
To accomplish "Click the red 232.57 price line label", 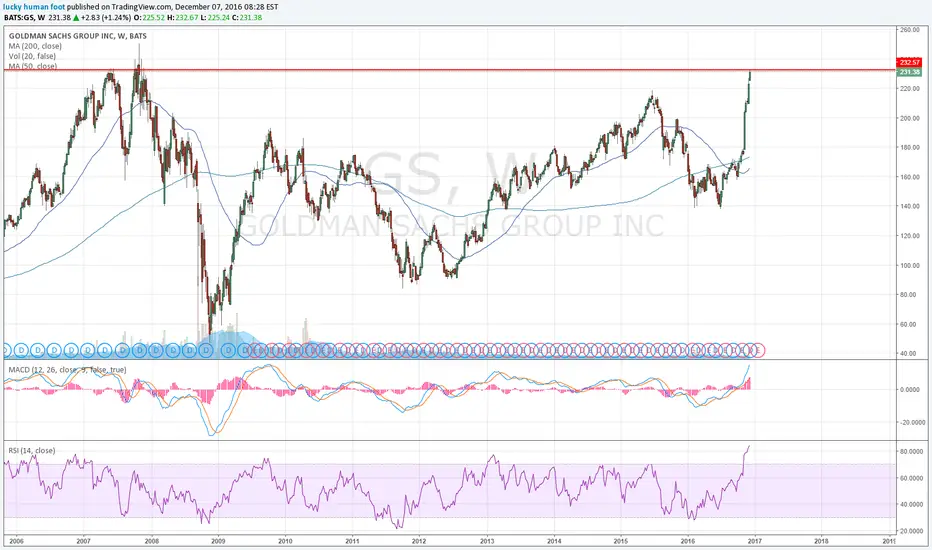I will (909, 62).
